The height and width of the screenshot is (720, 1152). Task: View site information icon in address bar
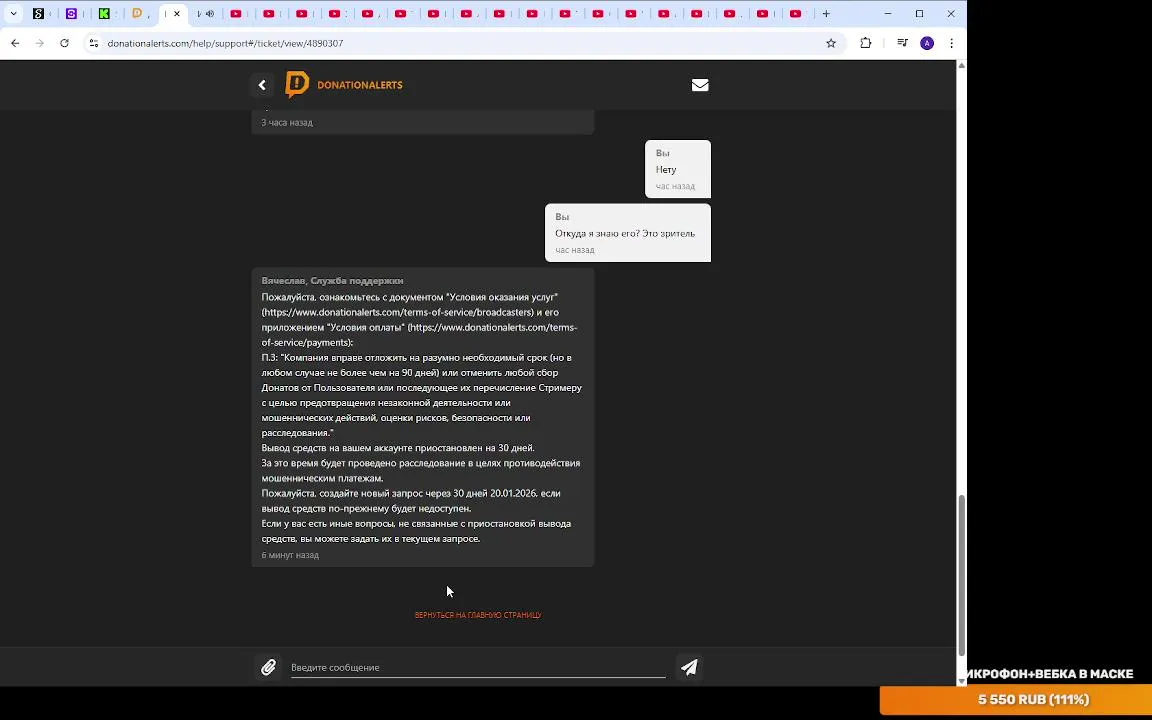pos(93,43)
